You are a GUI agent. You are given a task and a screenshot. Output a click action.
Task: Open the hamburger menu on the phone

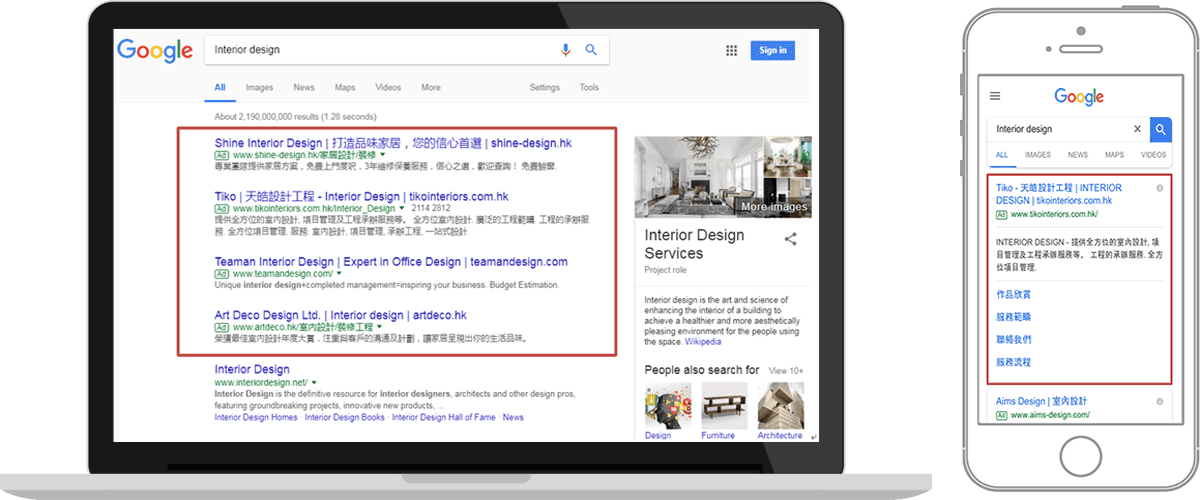pyautogui.click(x=995, y=96)
